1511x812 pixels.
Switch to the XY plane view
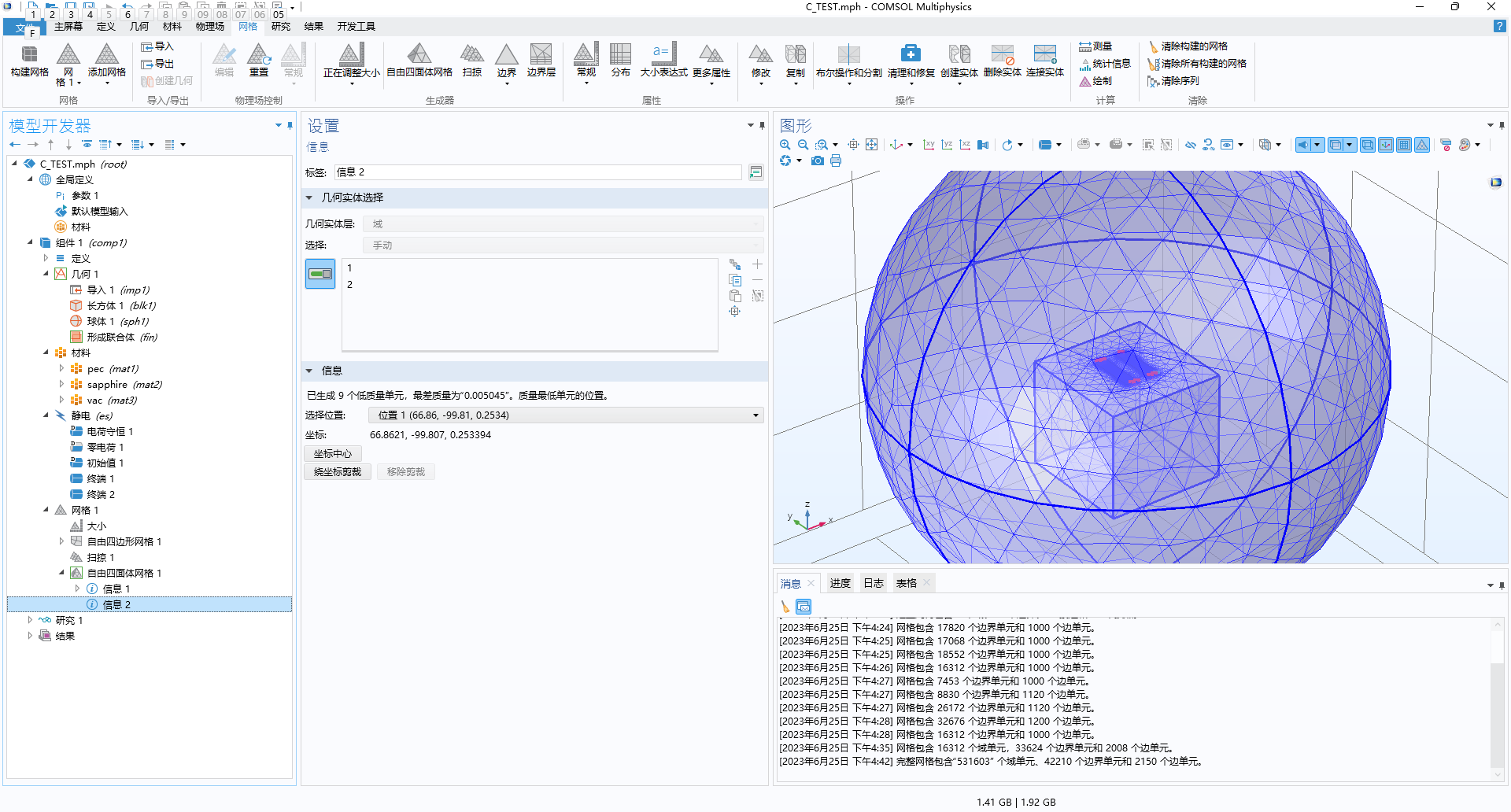coord(929,145)
